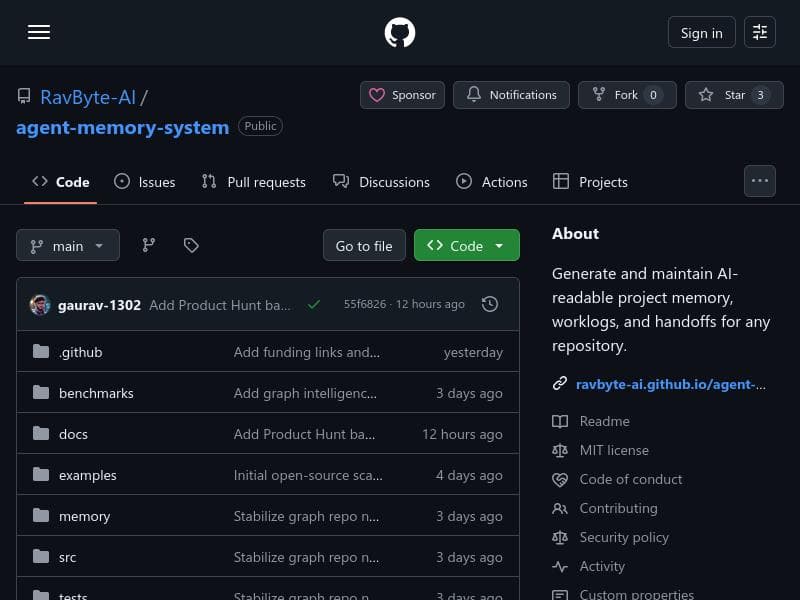Go to the GitHub homepage logo
Image resolution: width=800 pixels, height=600 pixels.
point(399,32)
